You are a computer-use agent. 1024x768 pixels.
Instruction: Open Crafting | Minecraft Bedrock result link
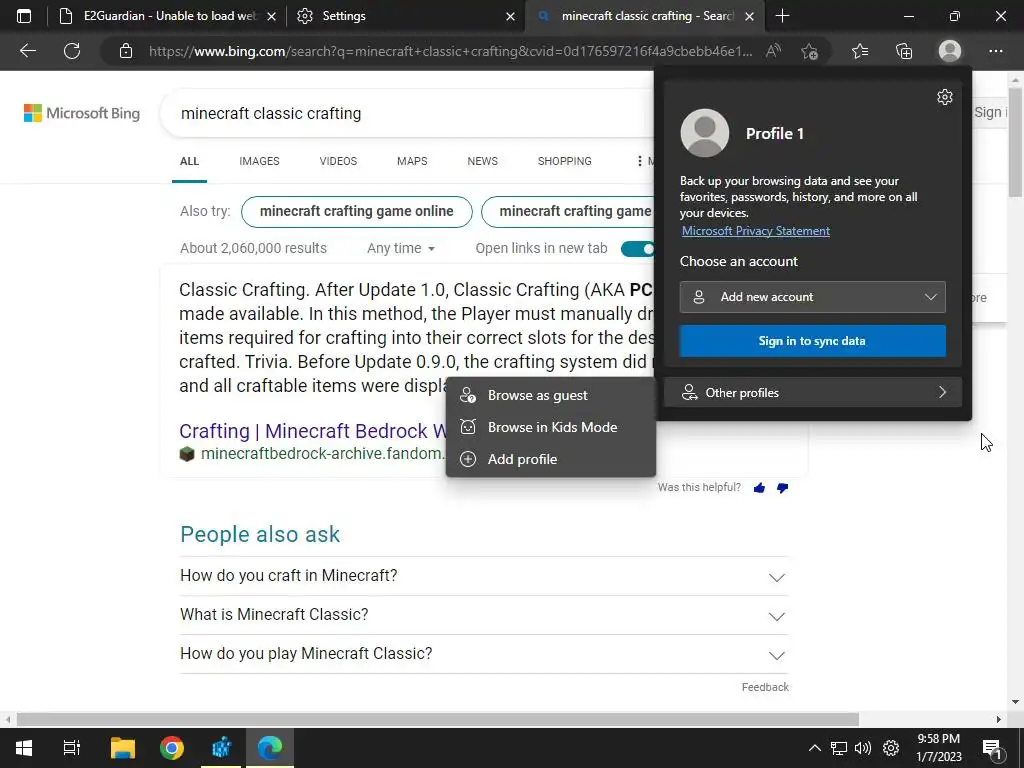tap(313, 431)
